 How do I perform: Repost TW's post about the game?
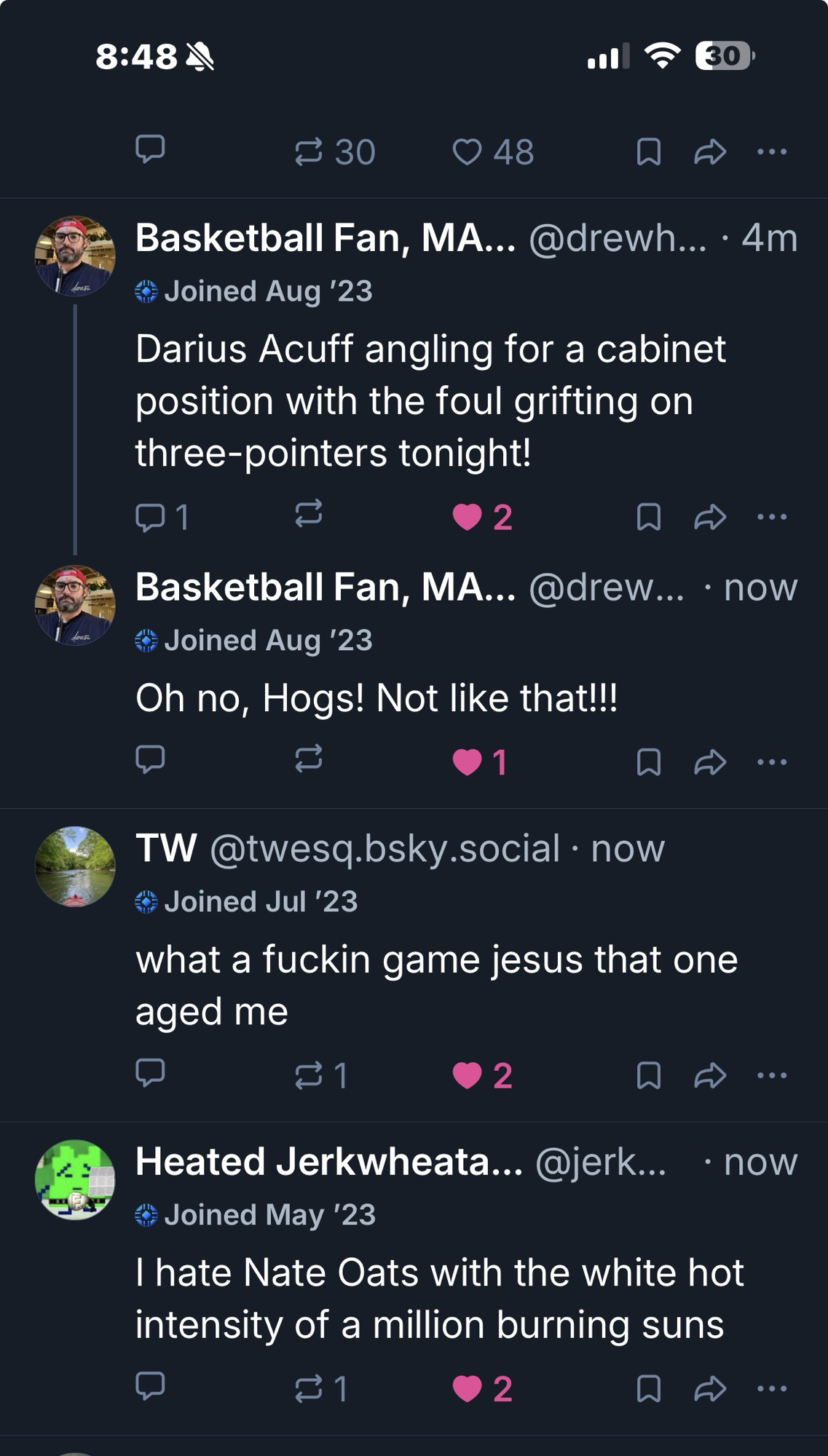pyautogui.click(x=308, y=1075)
